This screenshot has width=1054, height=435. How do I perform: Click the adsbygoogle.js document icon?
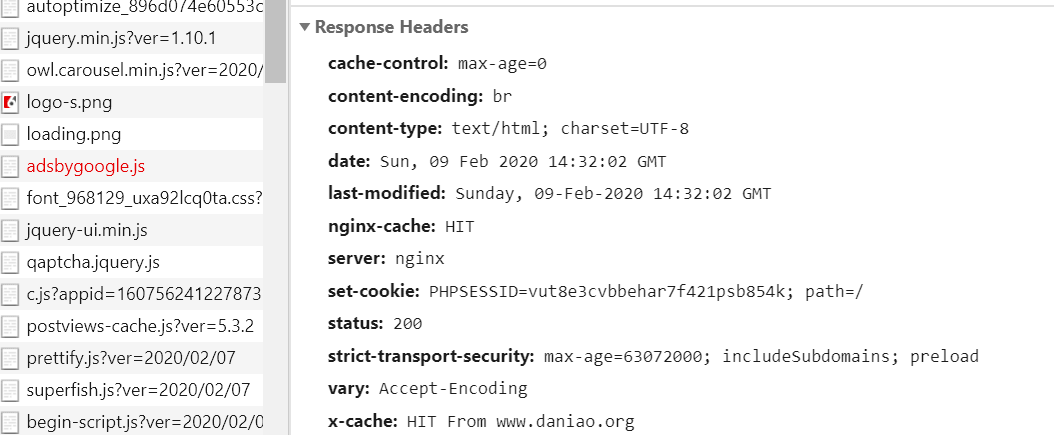10,167
